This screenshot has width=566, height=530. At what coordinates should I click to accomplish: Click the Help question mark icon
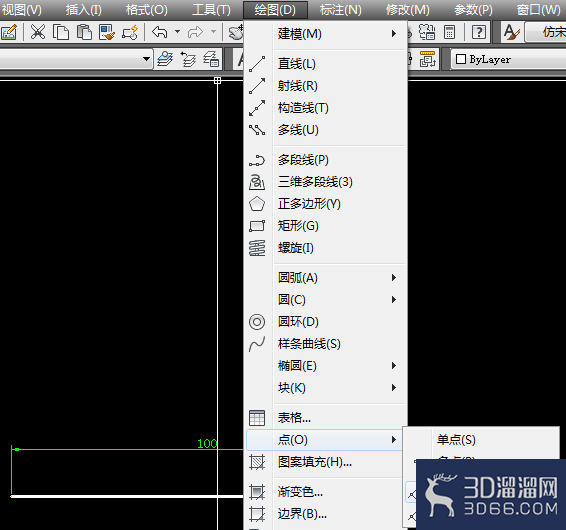coord(479,32)
